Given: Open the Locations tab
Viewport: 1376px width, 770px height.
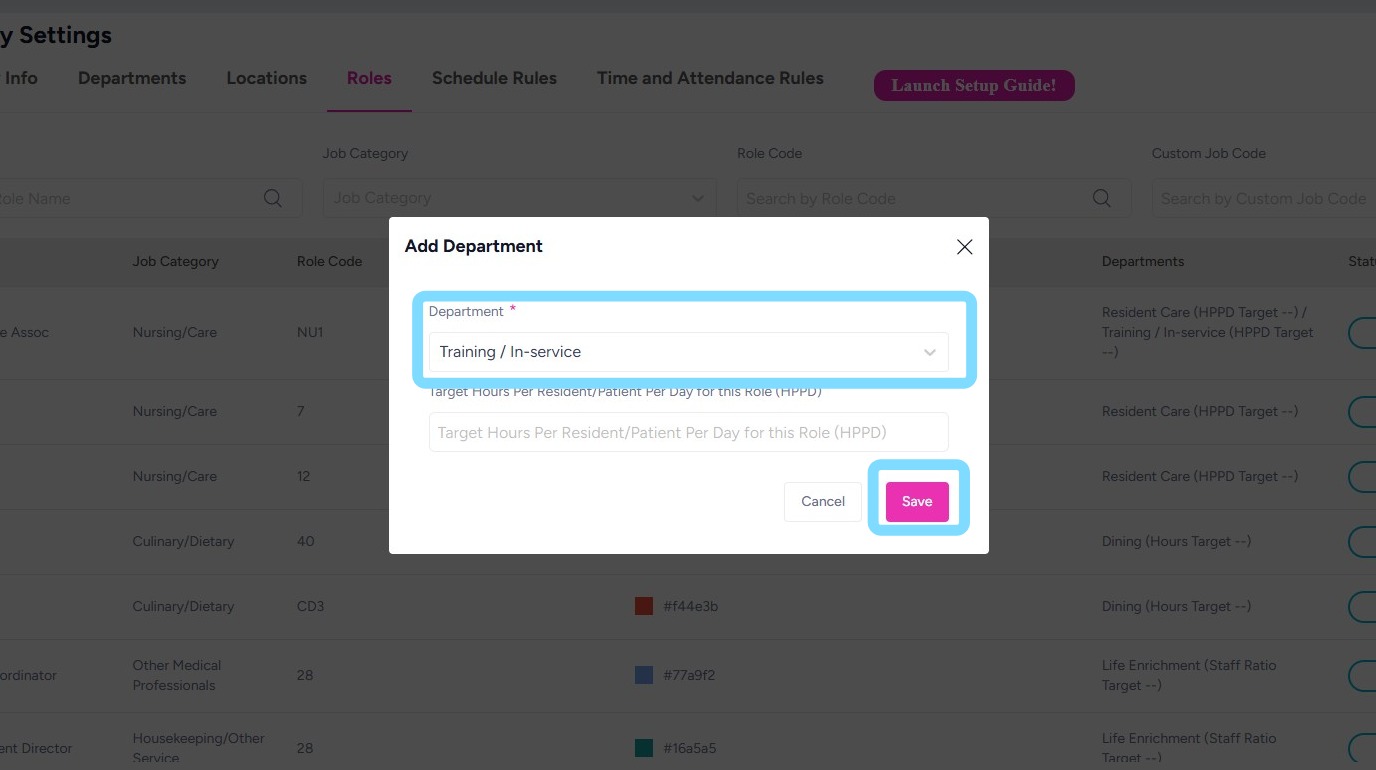Looking at the screenshot, I should point(266,78).
